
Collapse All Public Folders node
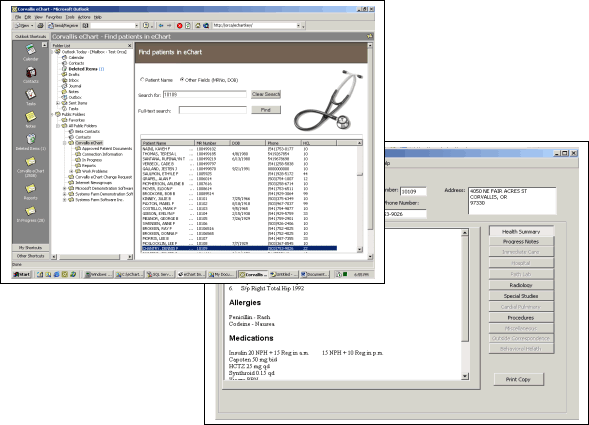tap(58, 126)
